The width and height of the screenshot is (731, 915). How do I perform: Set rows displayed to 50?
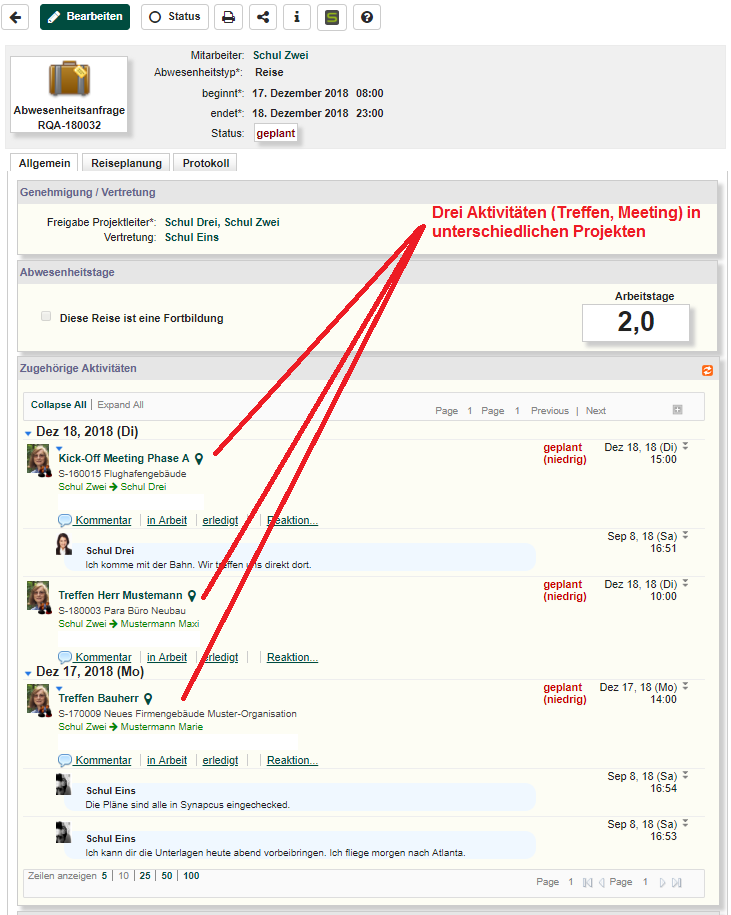coord(167,876)
